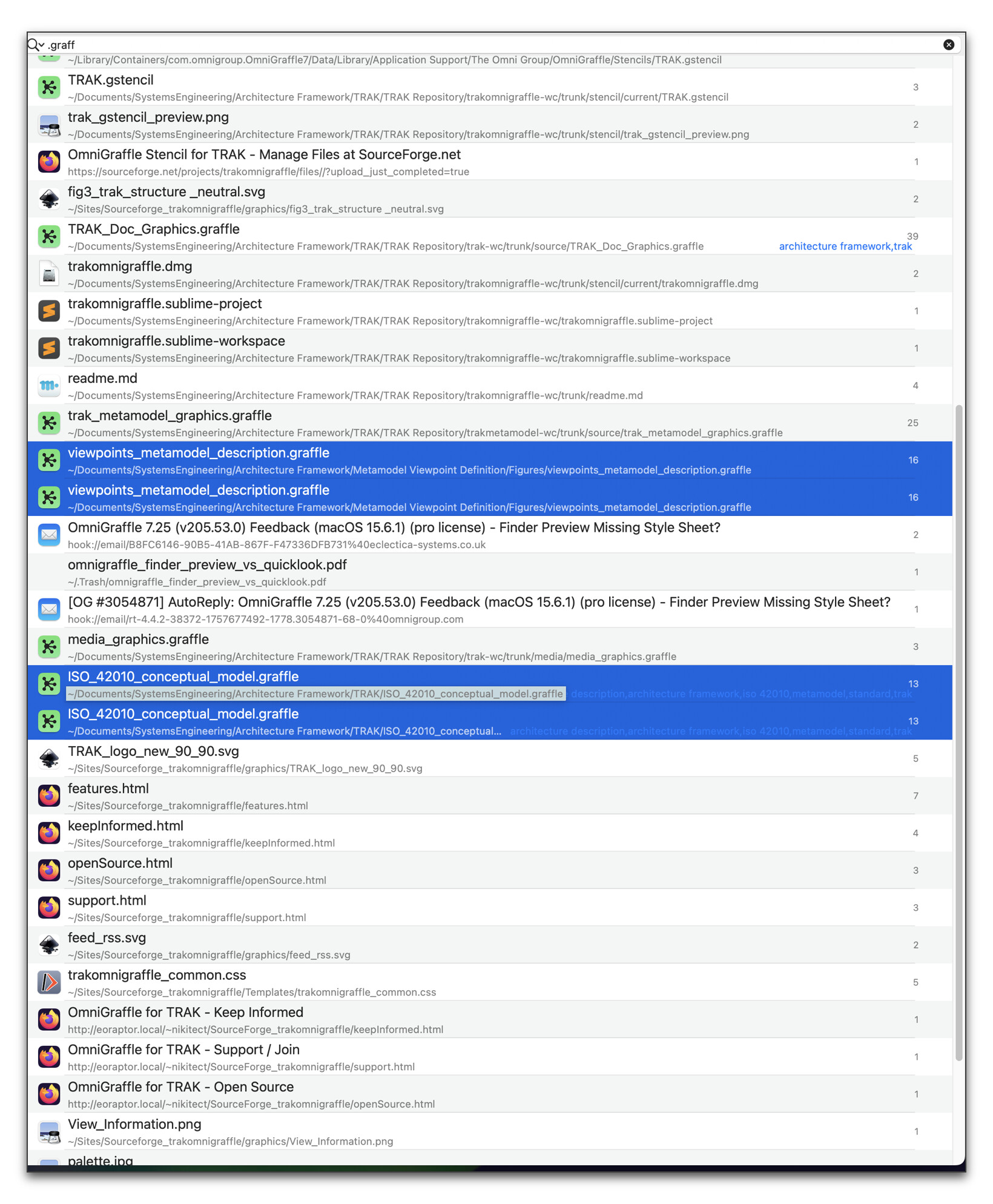
Task: Click the Sublime Text icon for trakomnigraffle.sublime-project
Action: click(49, 311)
